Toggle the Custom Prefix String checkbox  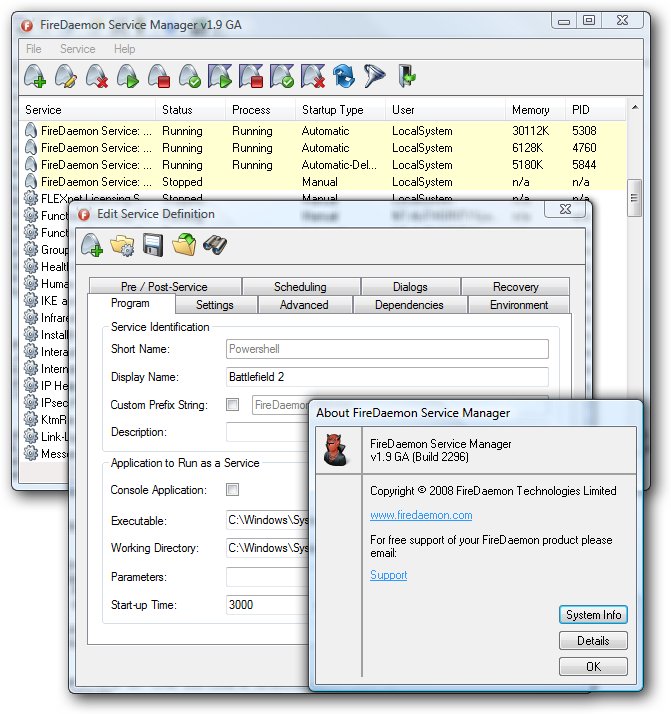233,404
